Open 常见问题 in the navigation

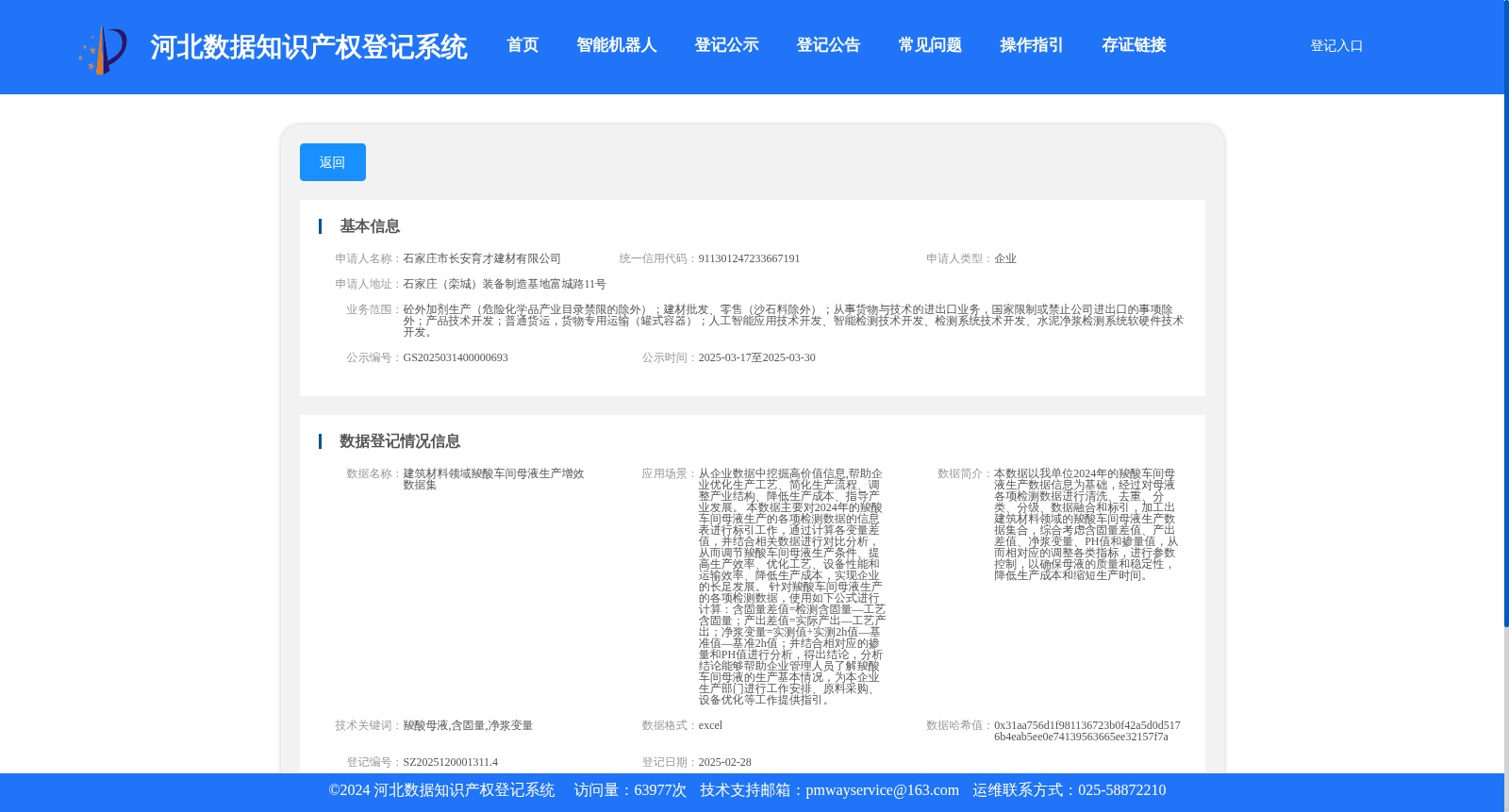click(x=930, y=45)
